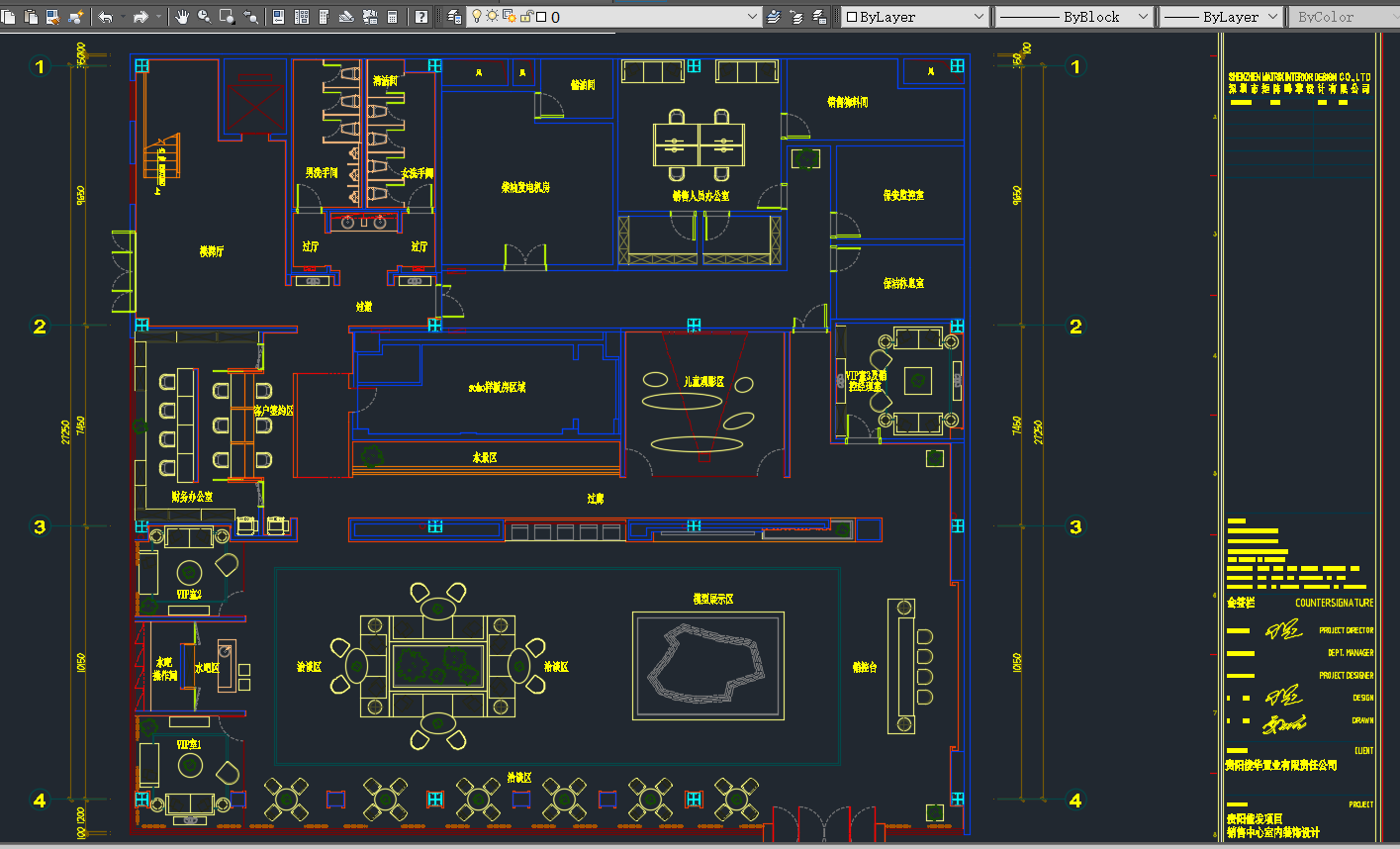Open the QuickCalc calculator
The height and width of the screenshot is (849, 1400).
click(393, 17)
